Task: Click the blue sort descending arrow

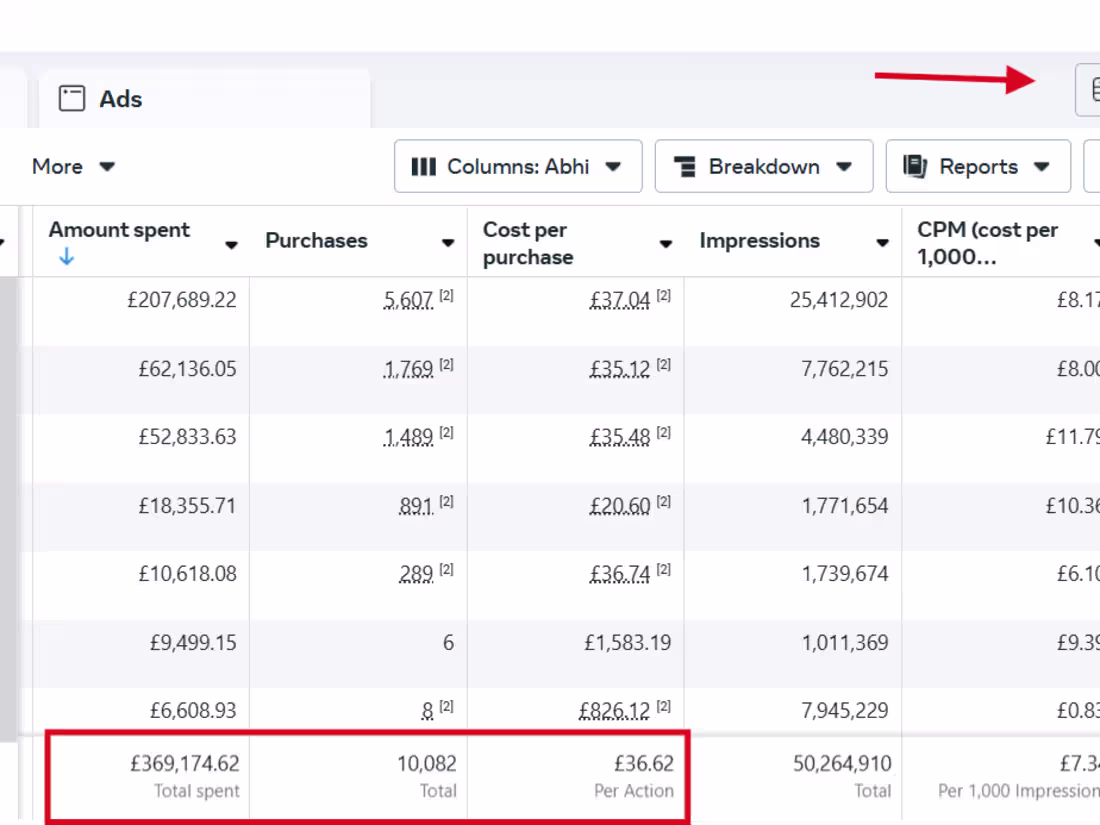Action: (67, 257)
